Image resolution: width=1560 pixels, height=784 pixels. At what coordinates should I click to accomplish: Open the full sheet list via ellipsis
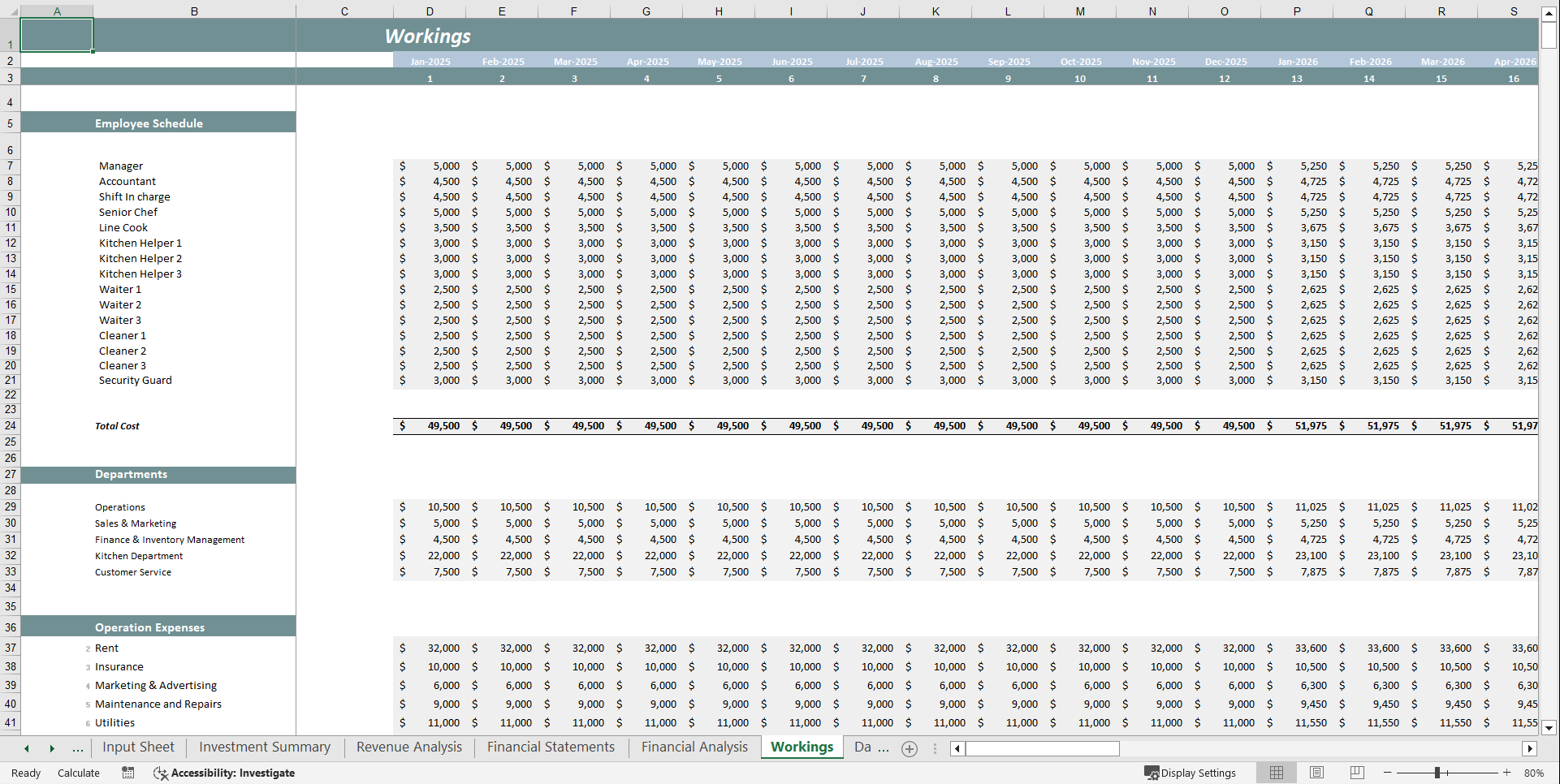[x=78, y=748]
